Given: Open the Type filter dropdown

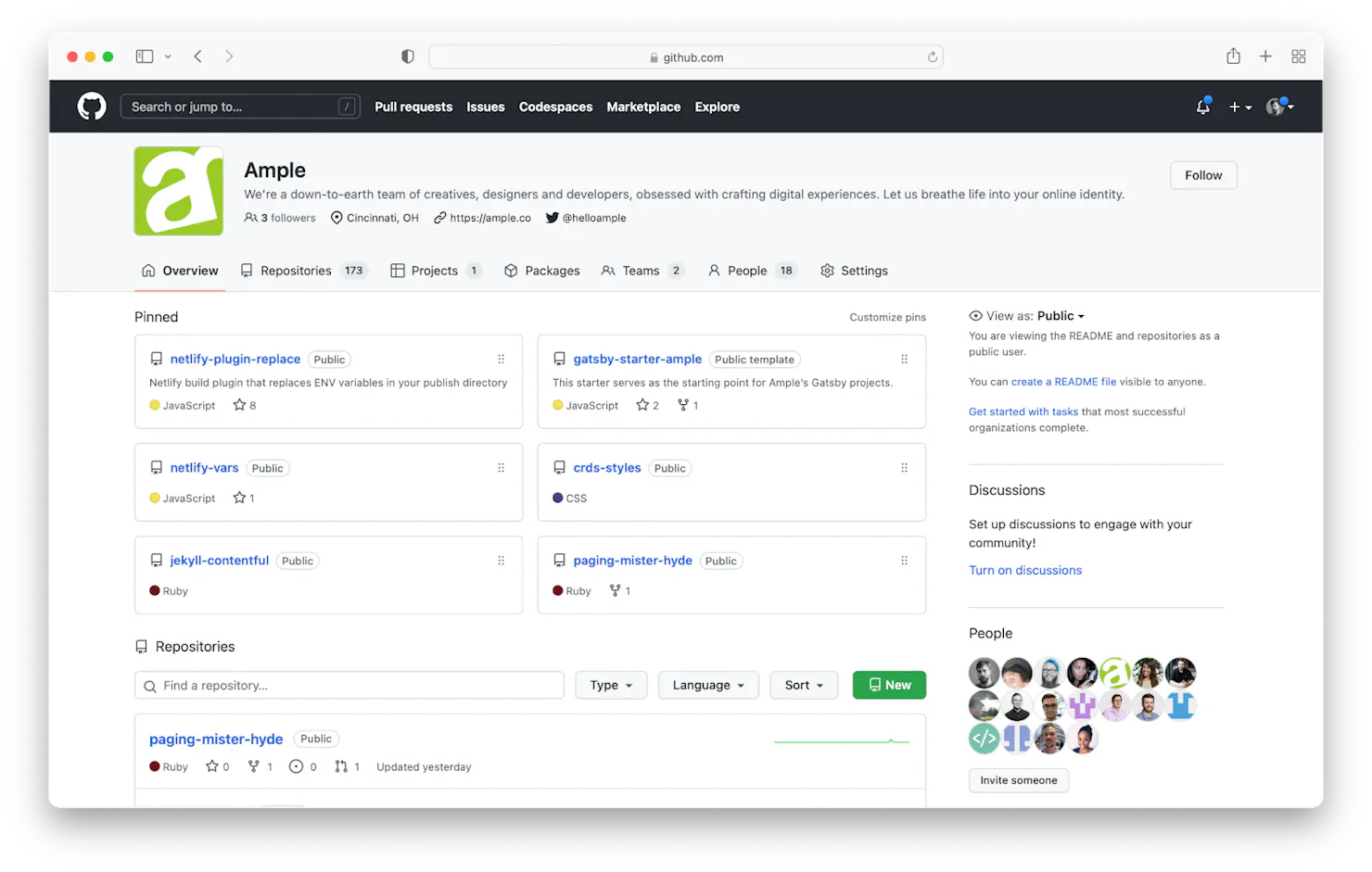Looking at the screenshot, I should click(611, 686).
